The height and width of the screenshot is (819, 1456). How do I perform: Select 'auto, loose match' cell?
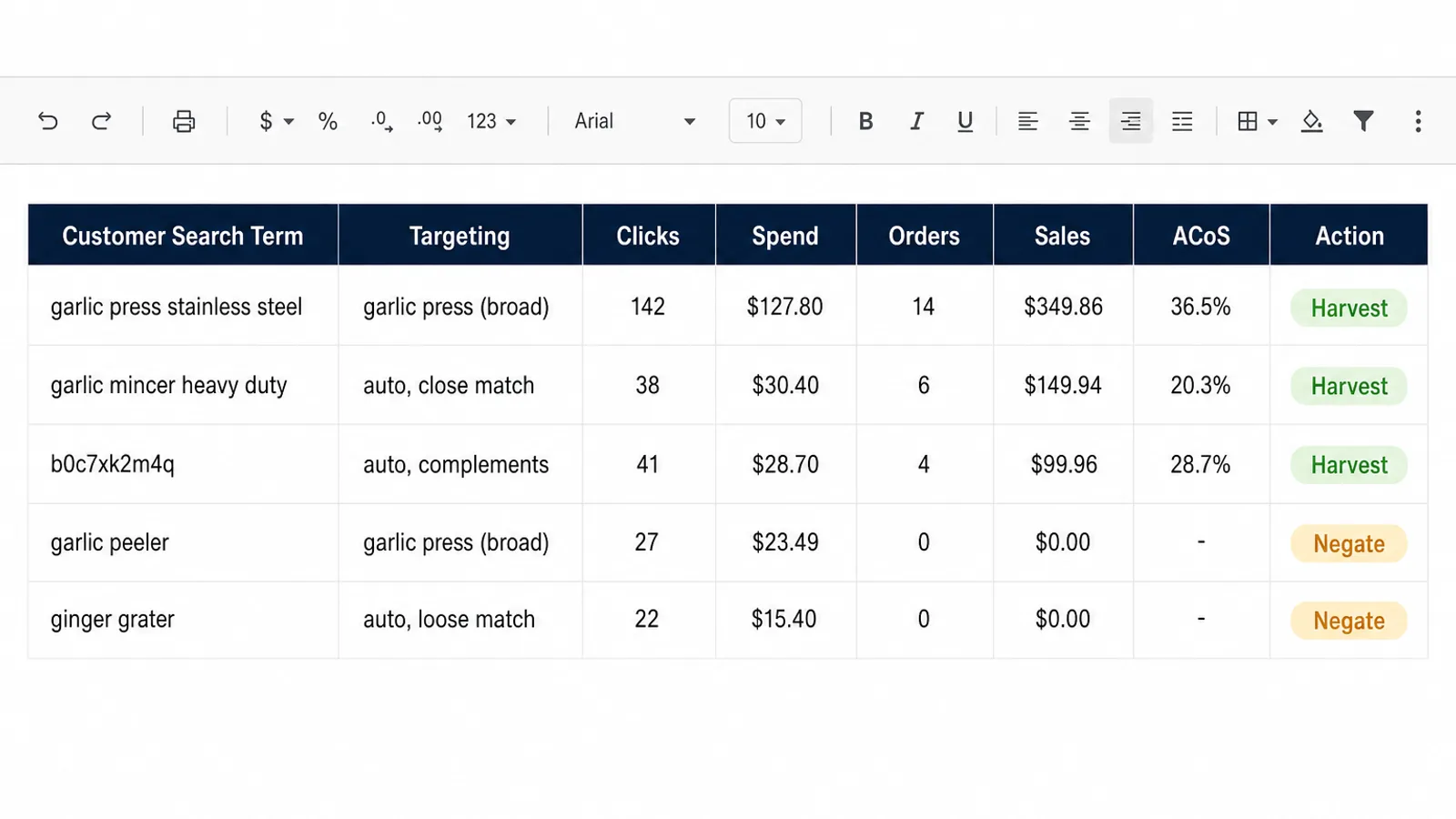point(460,620)
